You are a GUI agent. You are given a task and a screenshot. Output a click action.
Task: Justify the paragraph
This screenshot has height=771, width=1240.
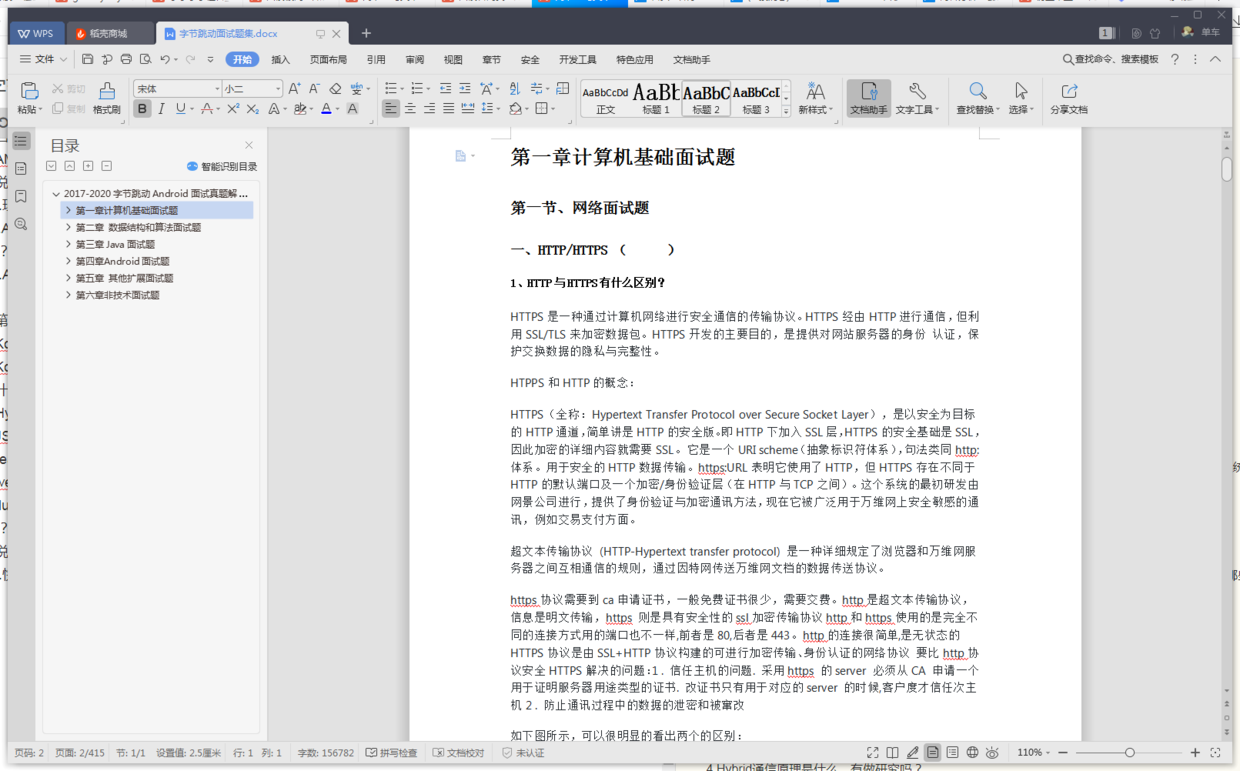448,109
